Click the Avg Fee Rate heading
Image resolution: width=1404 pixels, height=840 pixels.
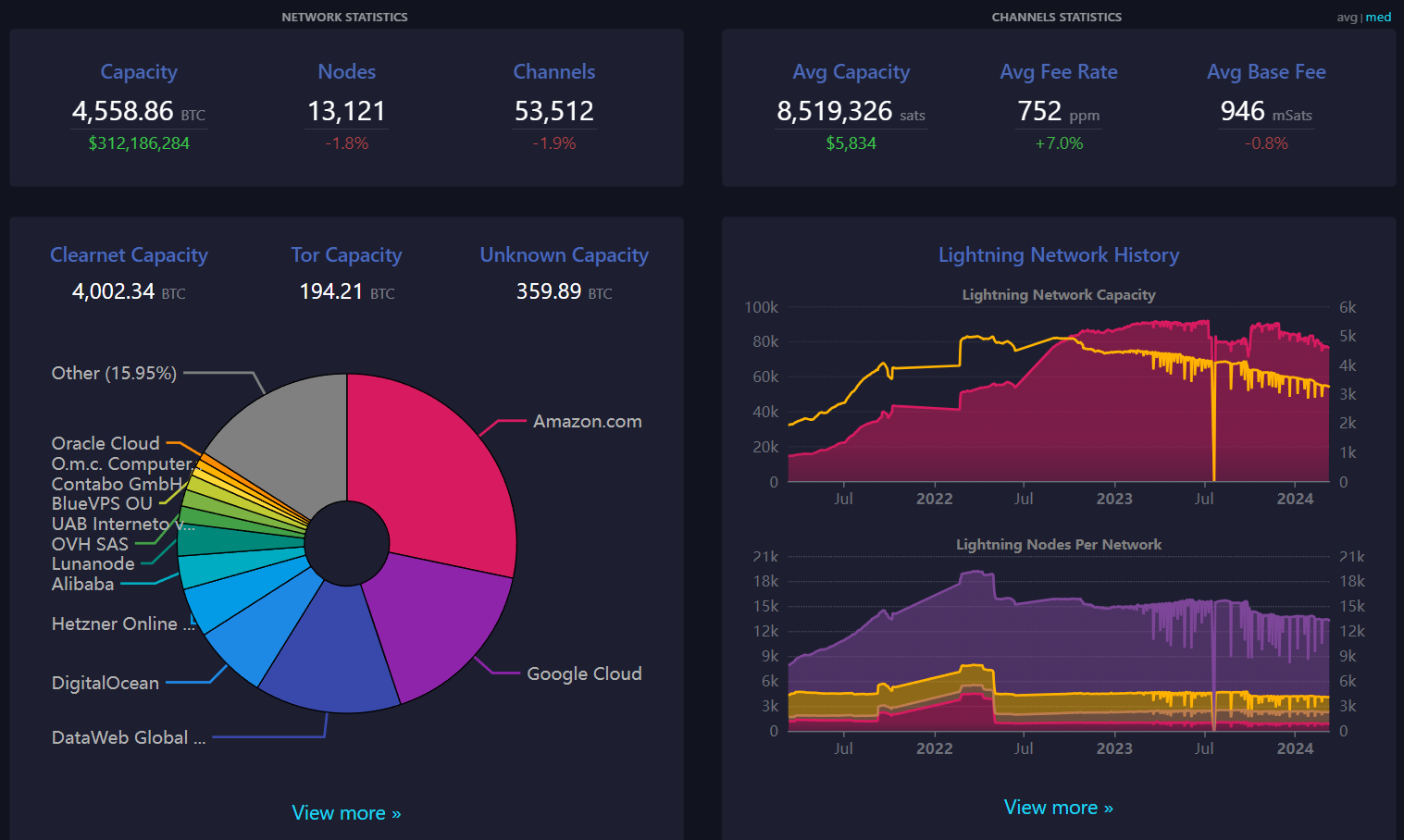coord(1059,71)
